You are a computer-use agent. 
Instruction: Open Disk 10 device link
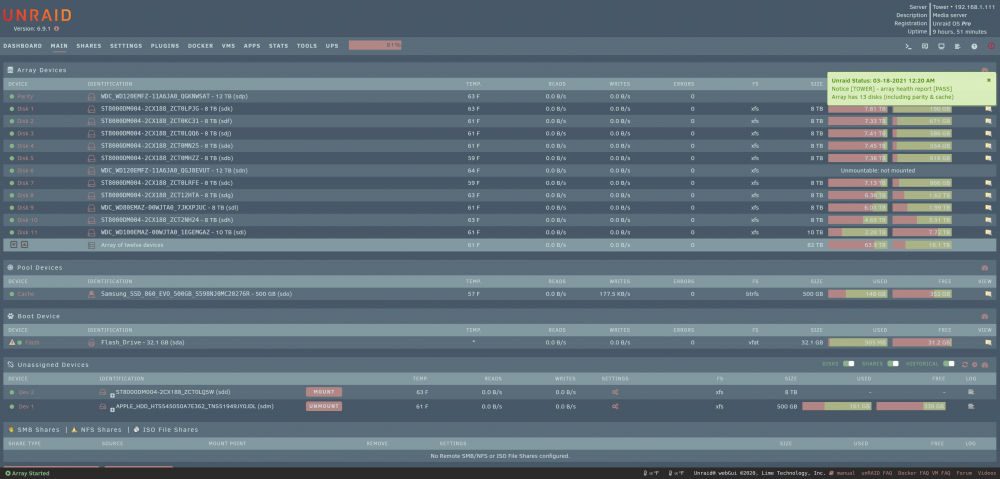27,220
